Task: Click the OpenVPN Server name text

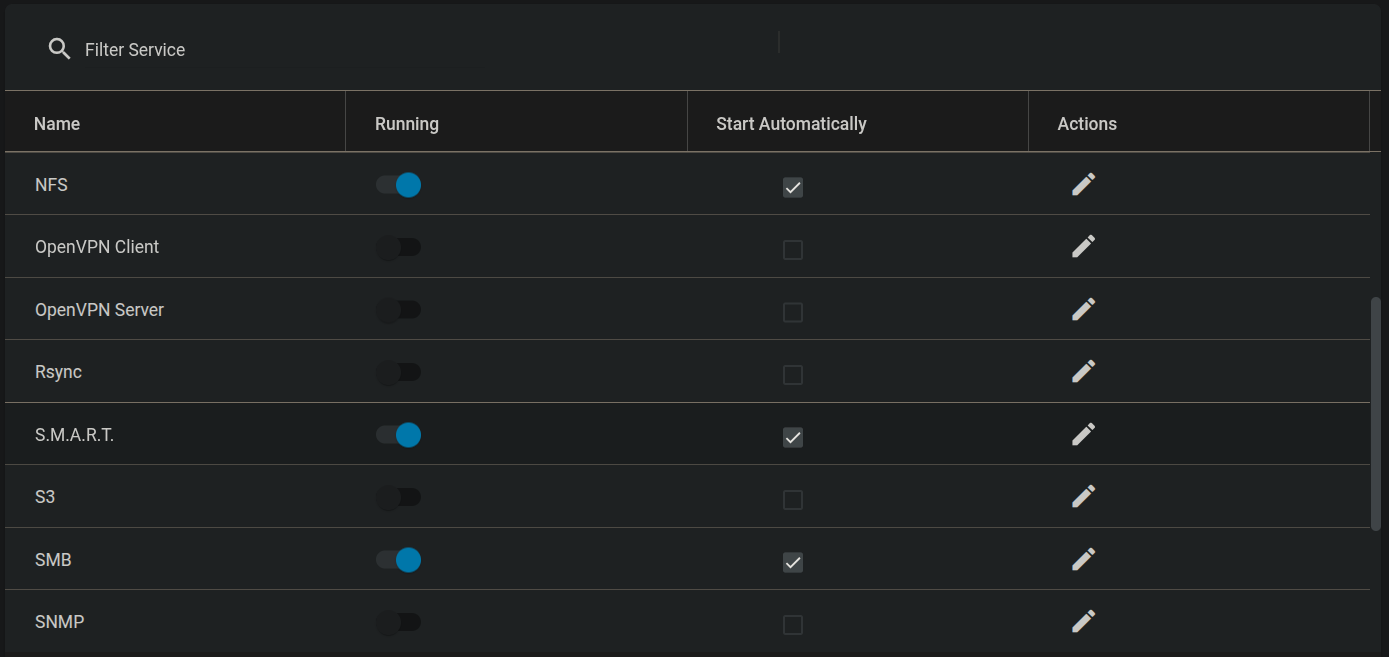Action: [99, 310]
